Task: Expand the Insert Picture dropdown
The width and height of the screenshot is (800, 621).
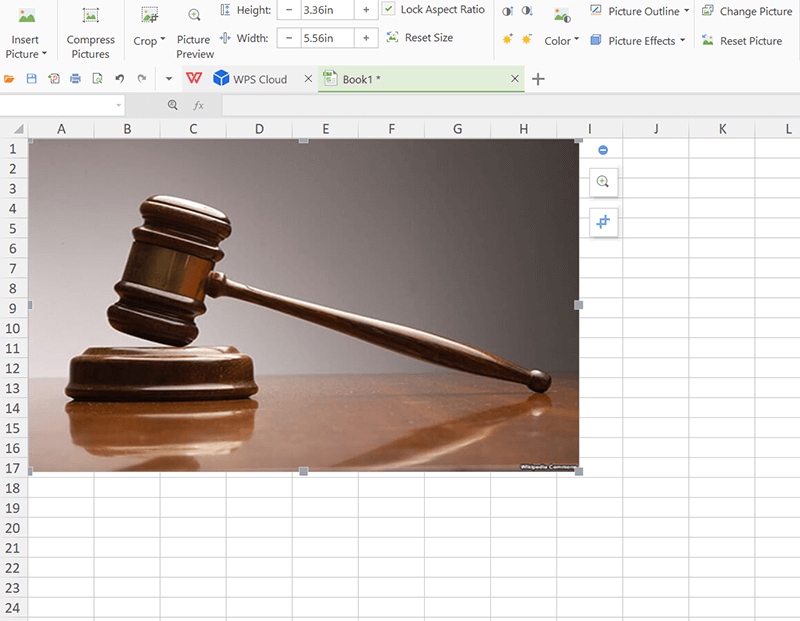Action: (26, 54)
